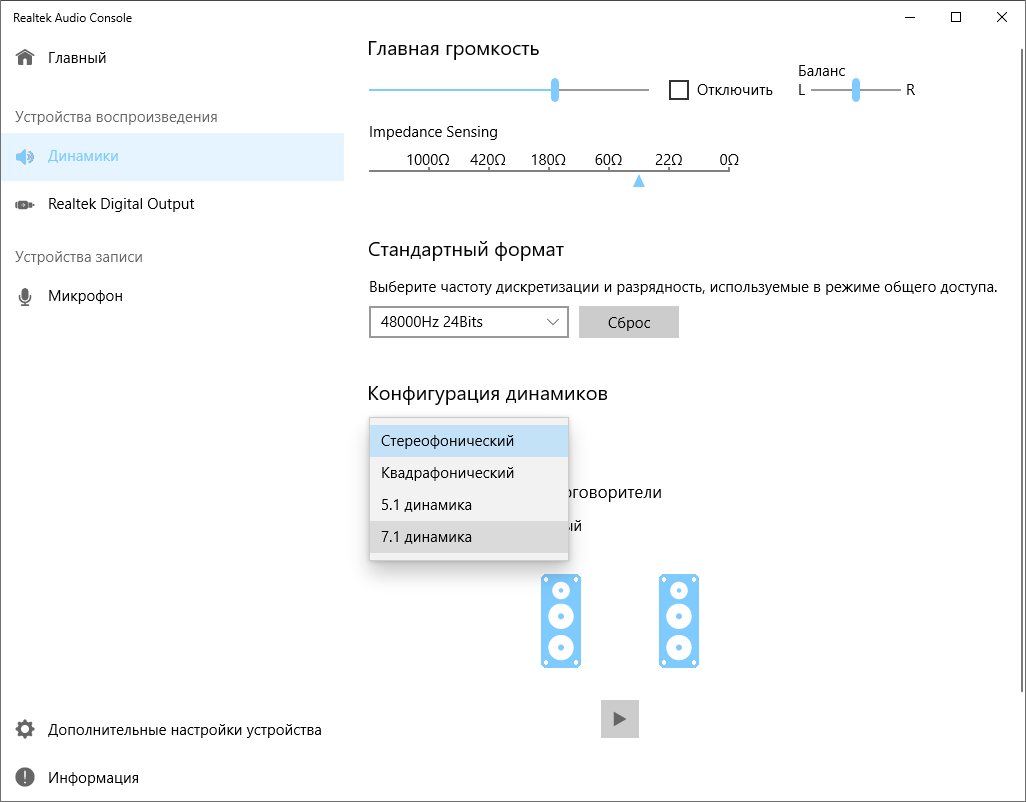
Task: Open the gear icon for additional device settings
Action: pos(25,730)
